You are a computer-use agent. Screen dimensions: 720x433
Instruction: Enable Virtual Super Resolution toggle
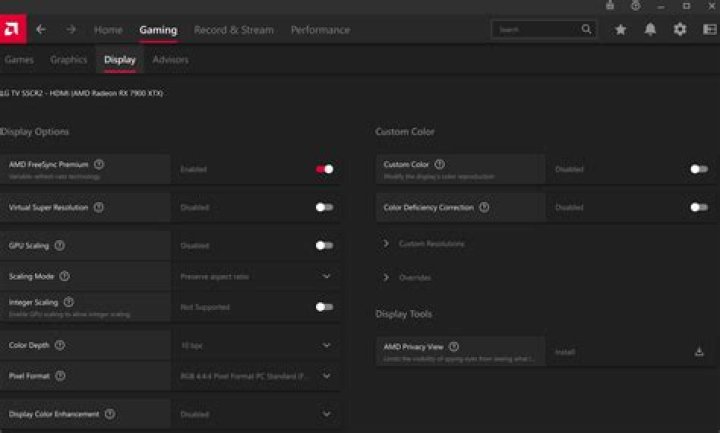coord(324,207)
